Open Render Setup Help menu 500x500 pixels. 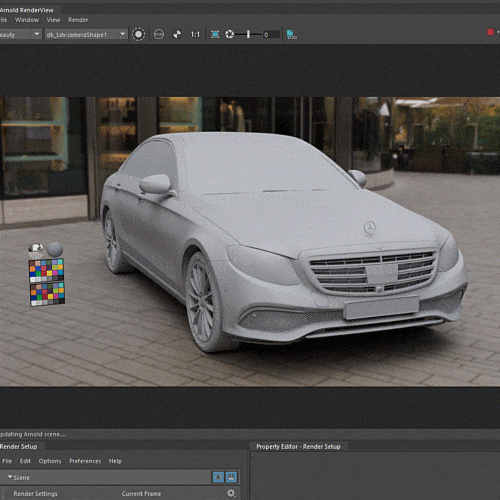click(115, 461)
